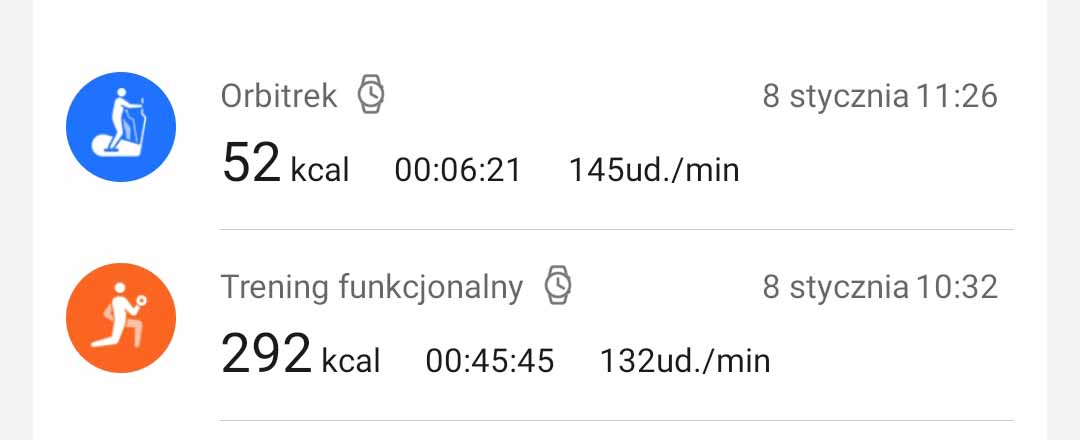Tap the 10:32 start time
The image size is (1080, 440).
(957, 288)
